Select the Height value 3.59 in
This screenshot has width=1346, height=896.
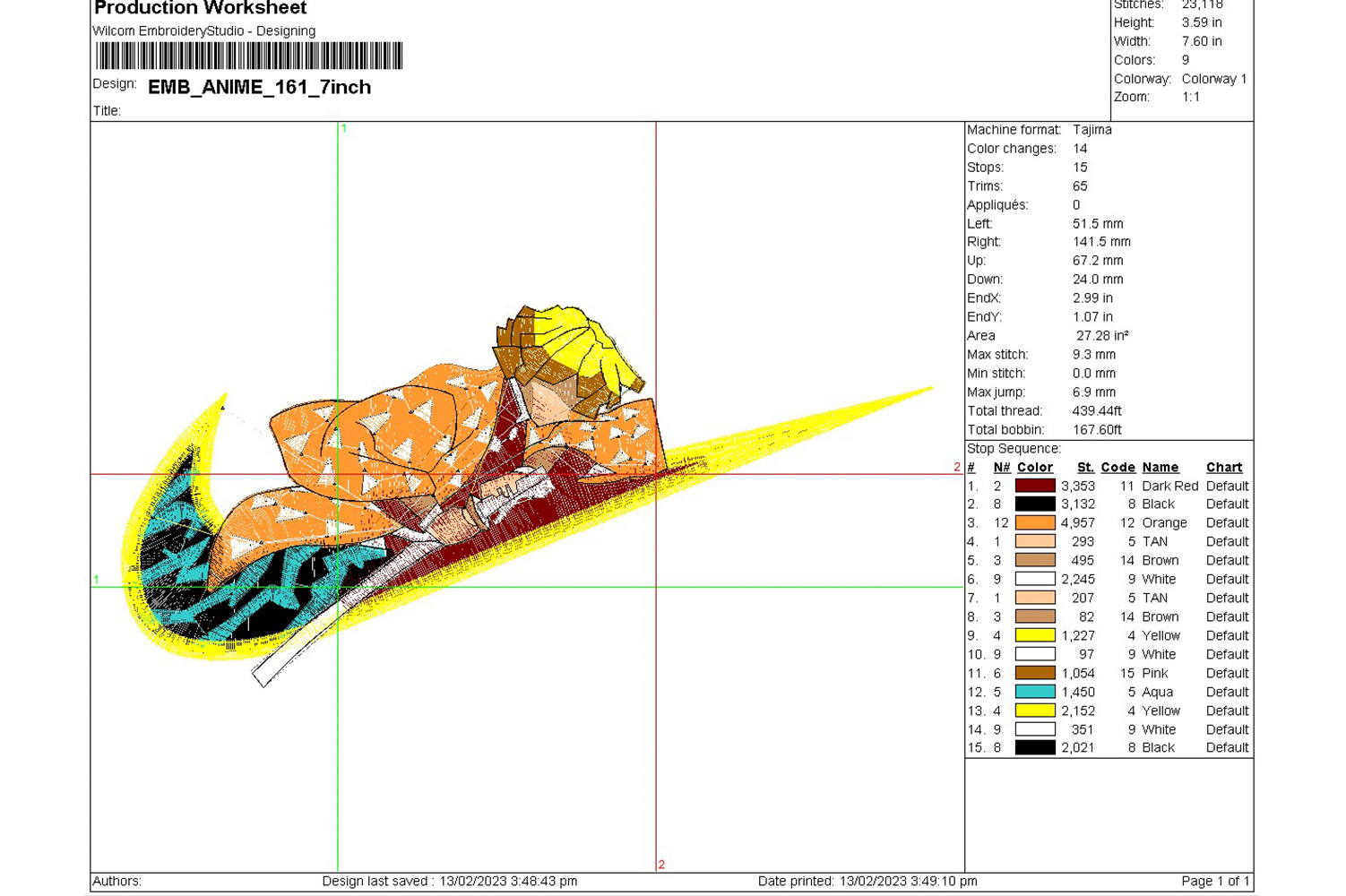click(x=1202, y=22)
